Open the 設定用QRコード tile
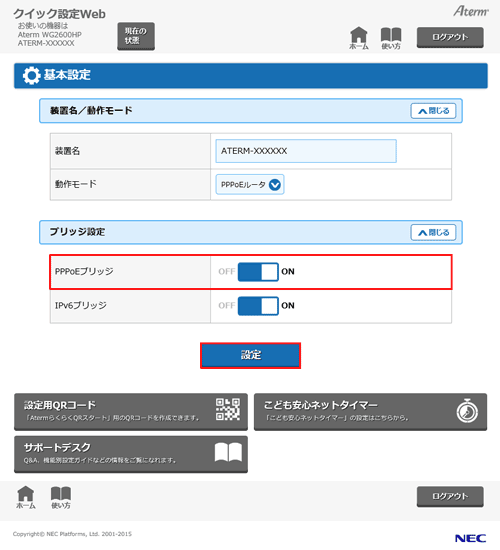The width and height of the screenshot is (500, 550). [x=131, y=411]
